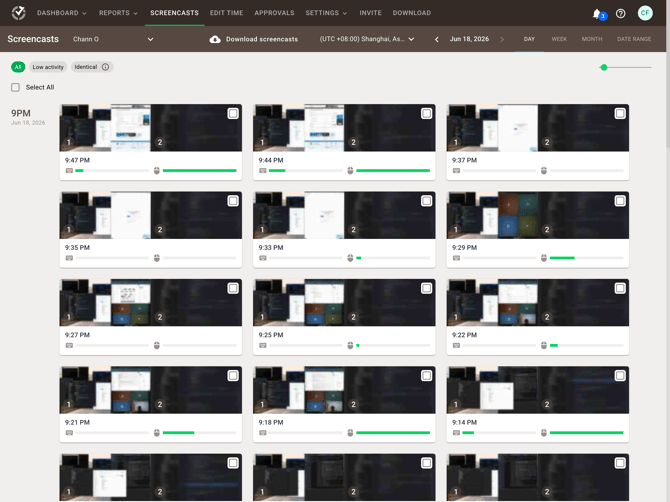Open the notifications bell
The width and height of the screenshot is (670, 502).
597,14
